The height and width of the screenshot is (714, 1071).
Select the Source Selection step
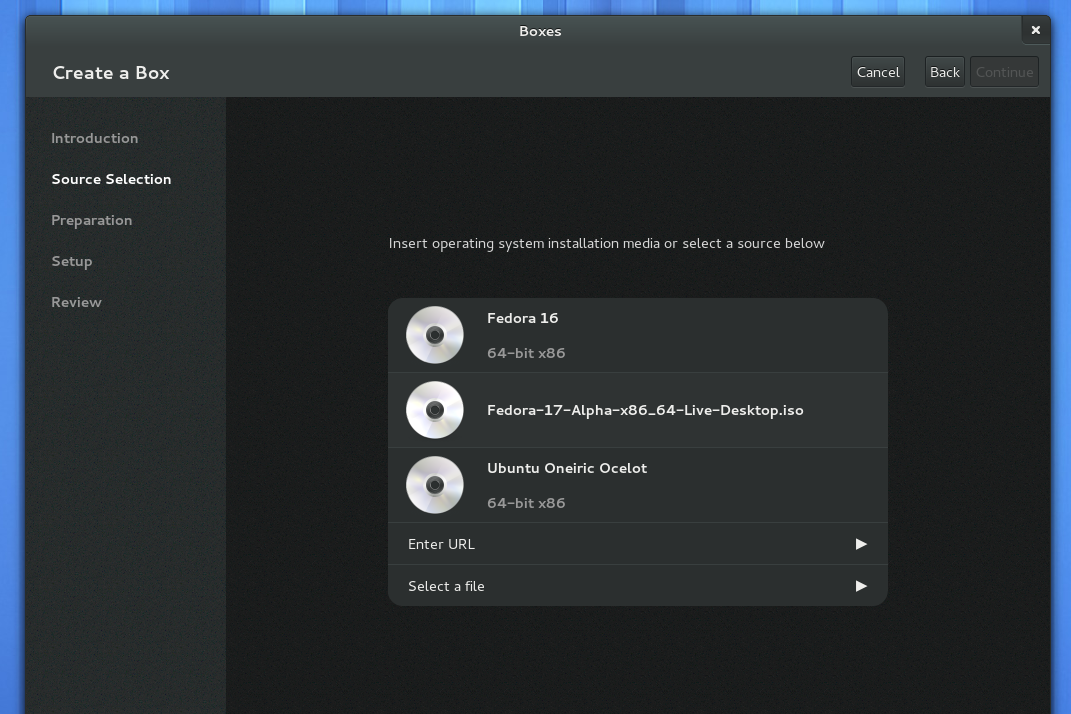coord(111,179)
